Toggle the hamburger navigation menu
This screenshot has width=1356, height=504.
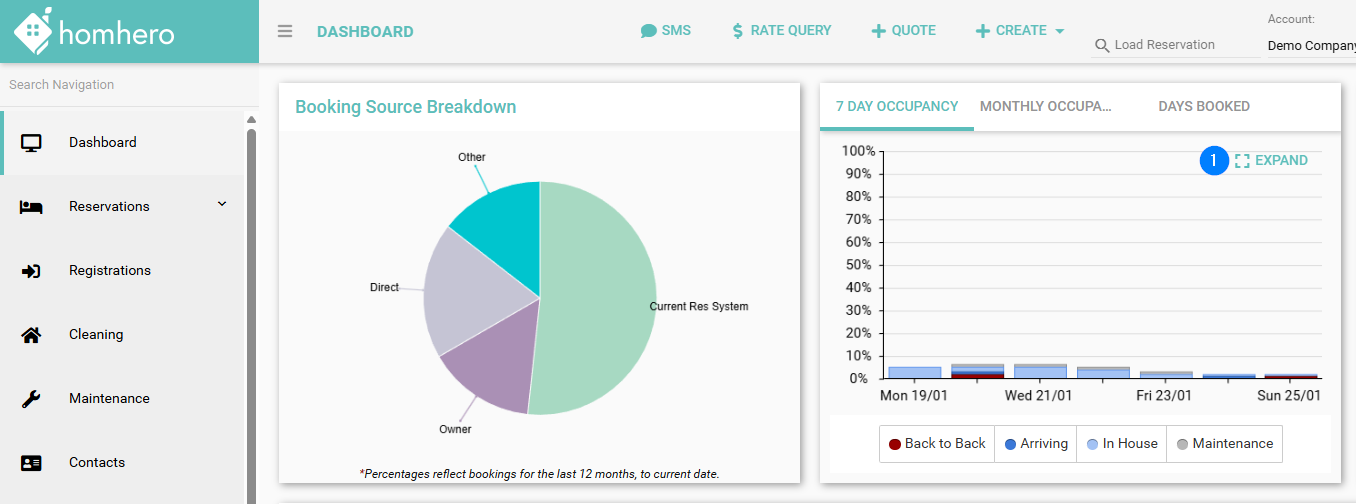click(x=285, y=31)
